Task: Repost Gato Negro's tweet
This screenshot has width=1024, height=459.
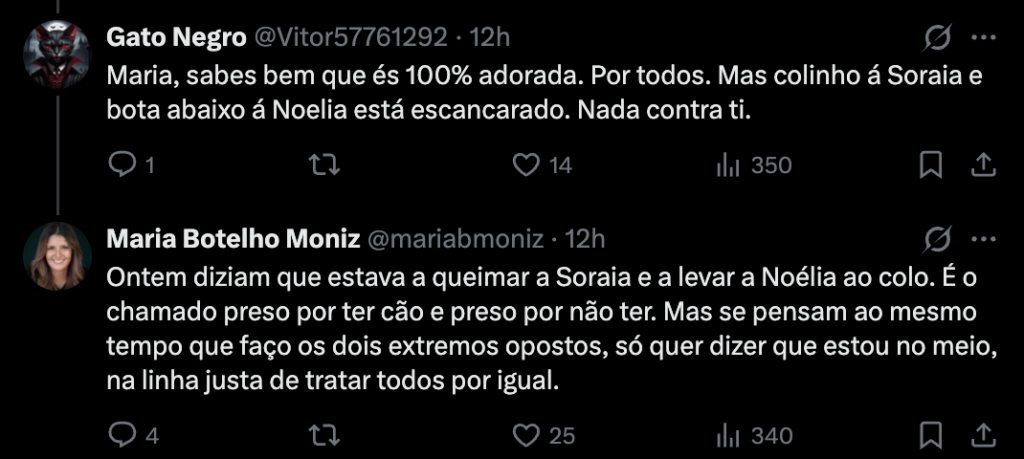Action: pos(324,165)
